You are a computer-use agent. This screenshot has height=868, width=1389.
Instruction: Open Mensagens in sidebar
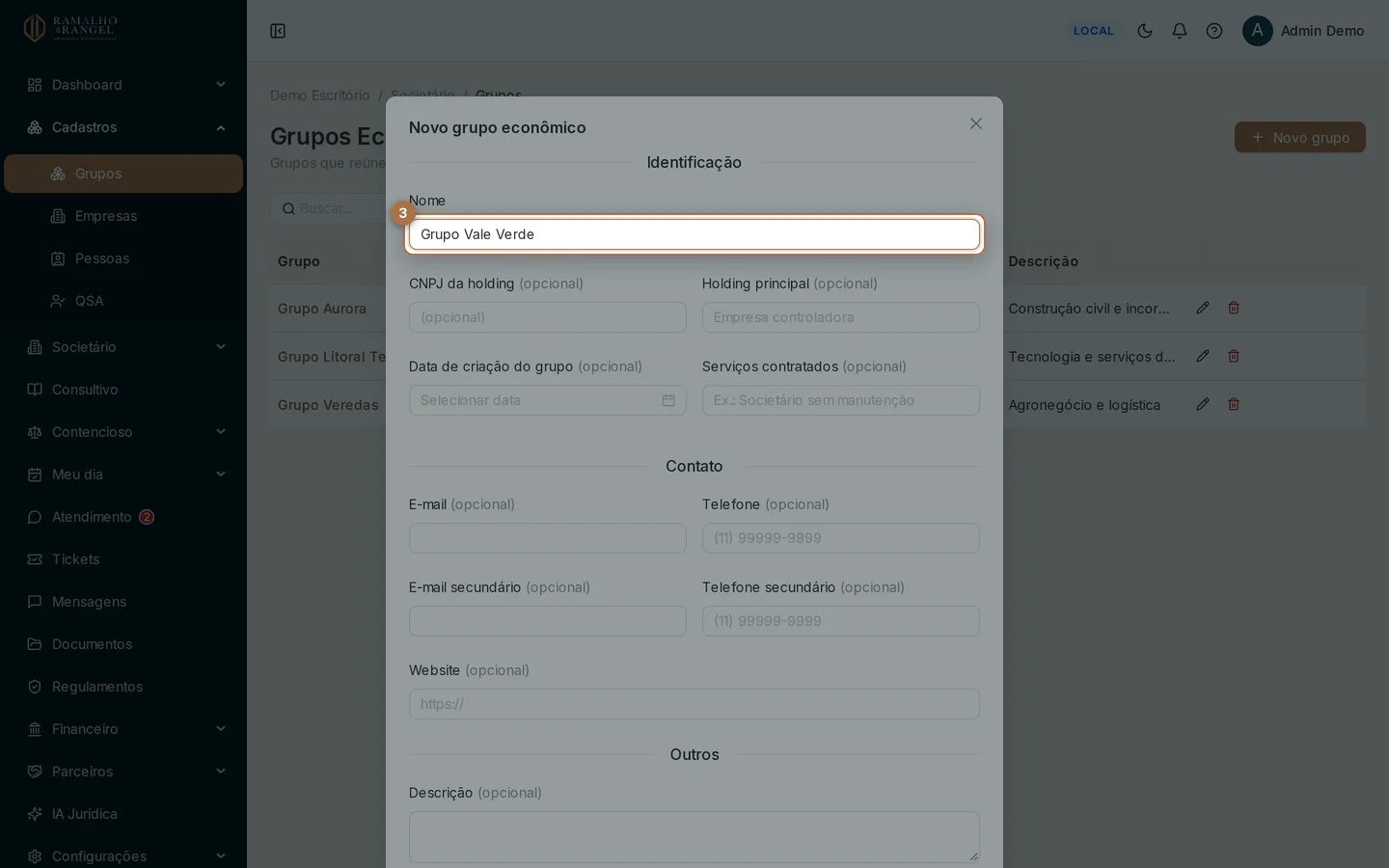click(x=123, y=602)
